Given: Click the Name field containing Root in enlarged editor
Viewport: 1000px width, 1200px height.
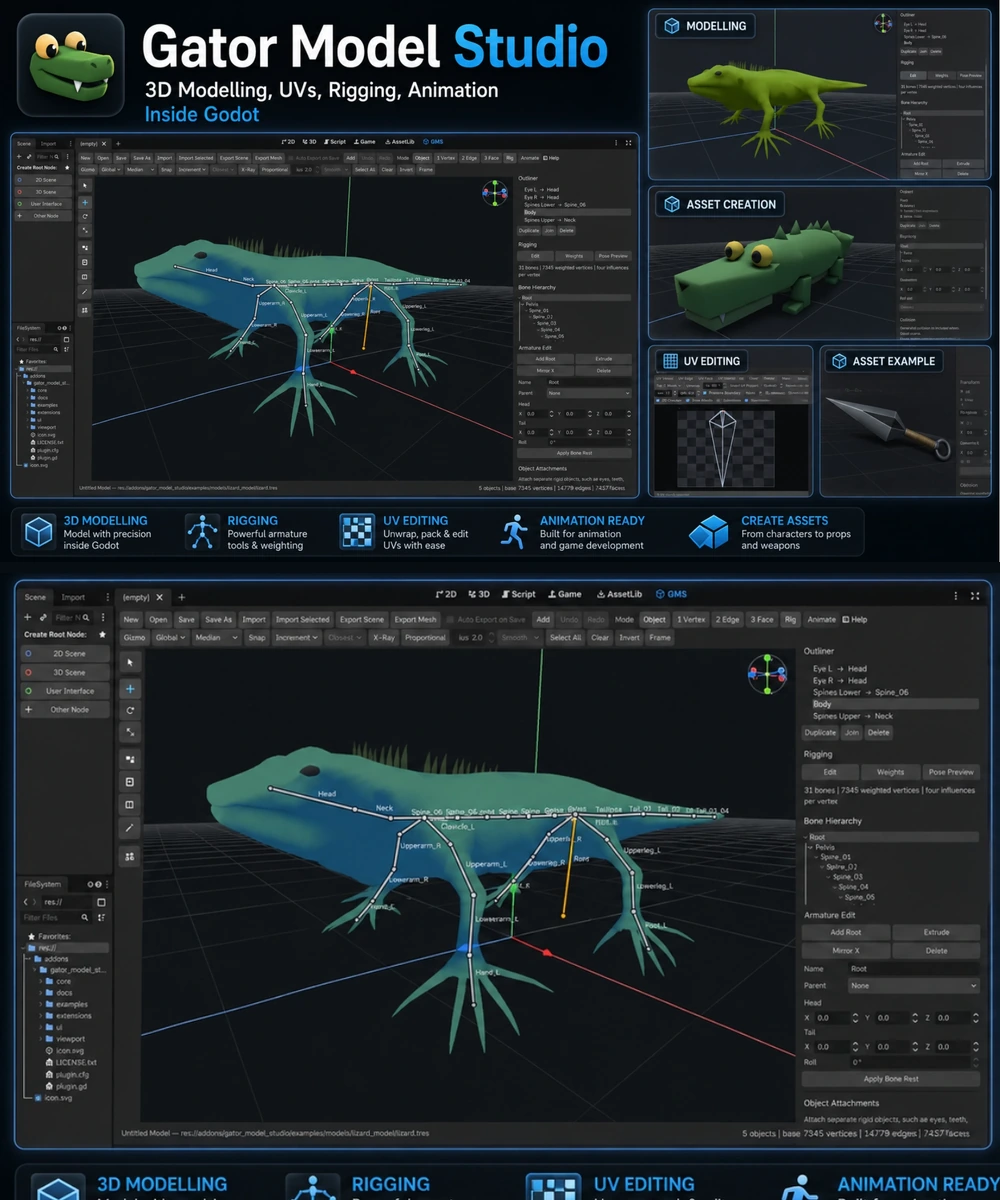Looking at the screenshot, I should coord(912,969).
